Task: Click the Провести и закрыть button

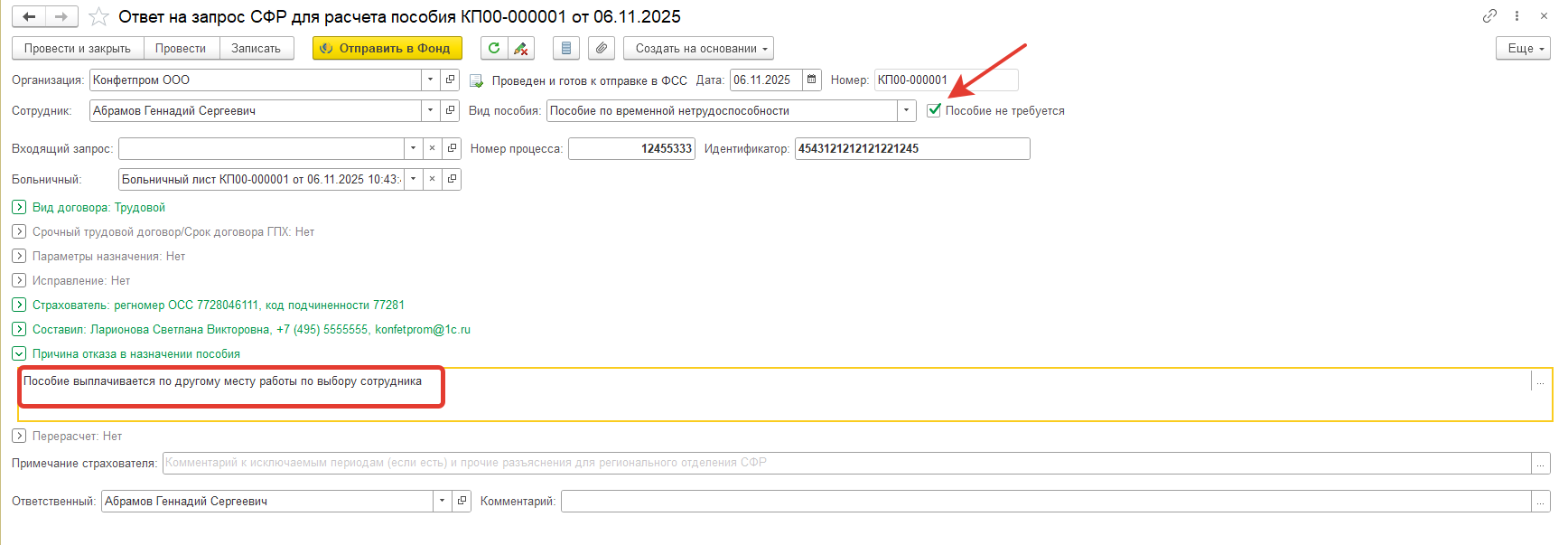Action: click(x=78, y=49)
